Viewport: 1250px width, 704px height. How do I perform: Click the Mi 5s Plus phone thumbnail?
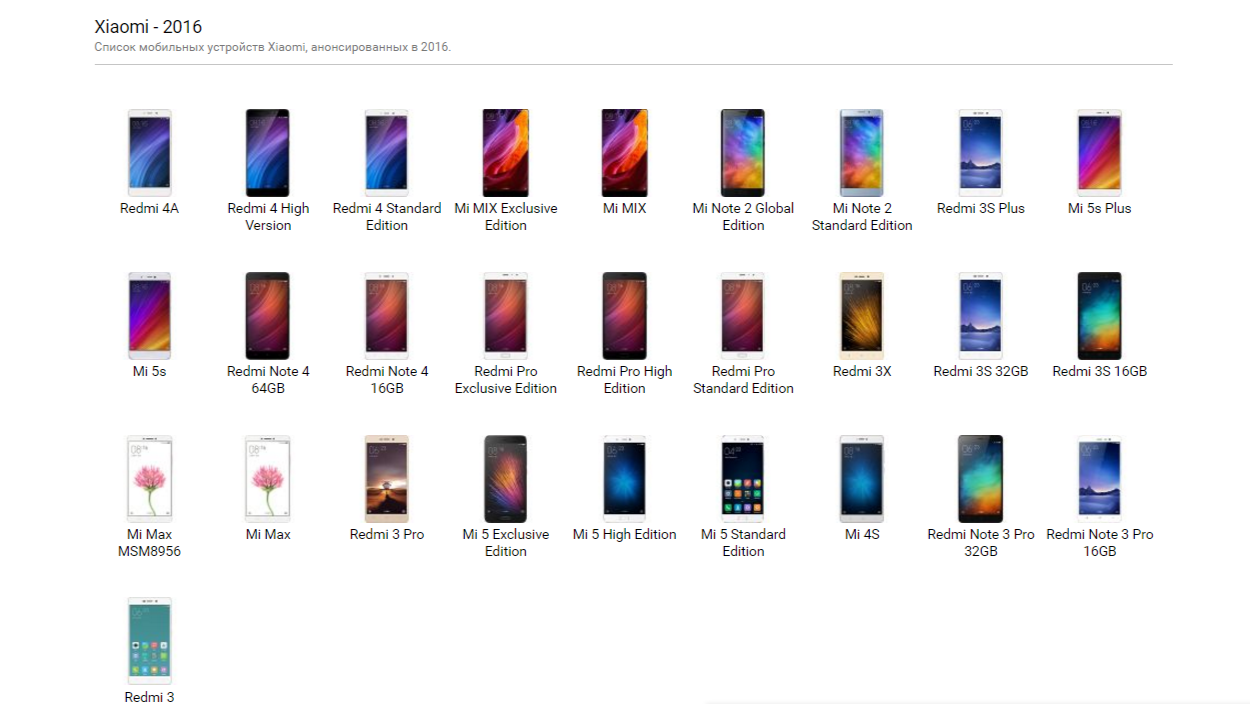pyautogui.click(x=1100, y=153)
